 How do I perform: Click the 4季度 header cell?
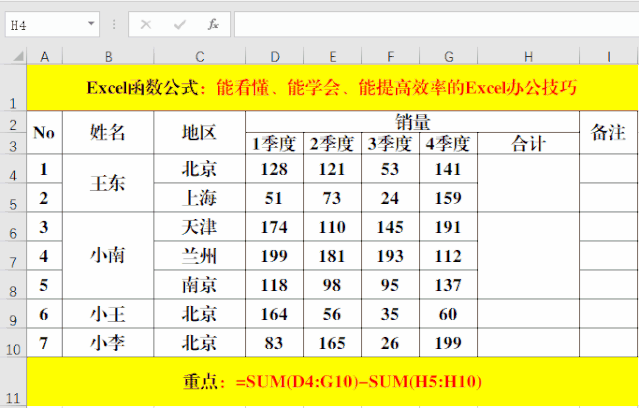[x=448, y=143]
